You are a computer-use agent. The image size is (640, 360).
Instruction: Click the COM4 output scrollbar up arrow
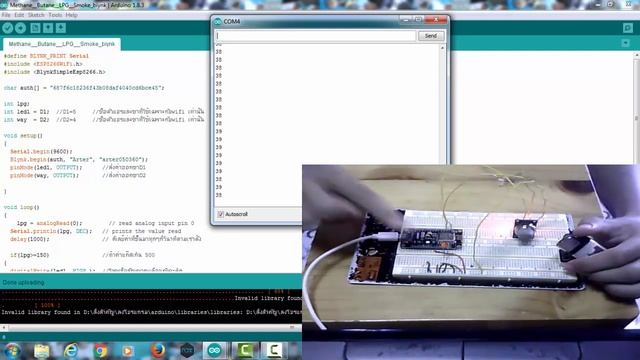442,48
